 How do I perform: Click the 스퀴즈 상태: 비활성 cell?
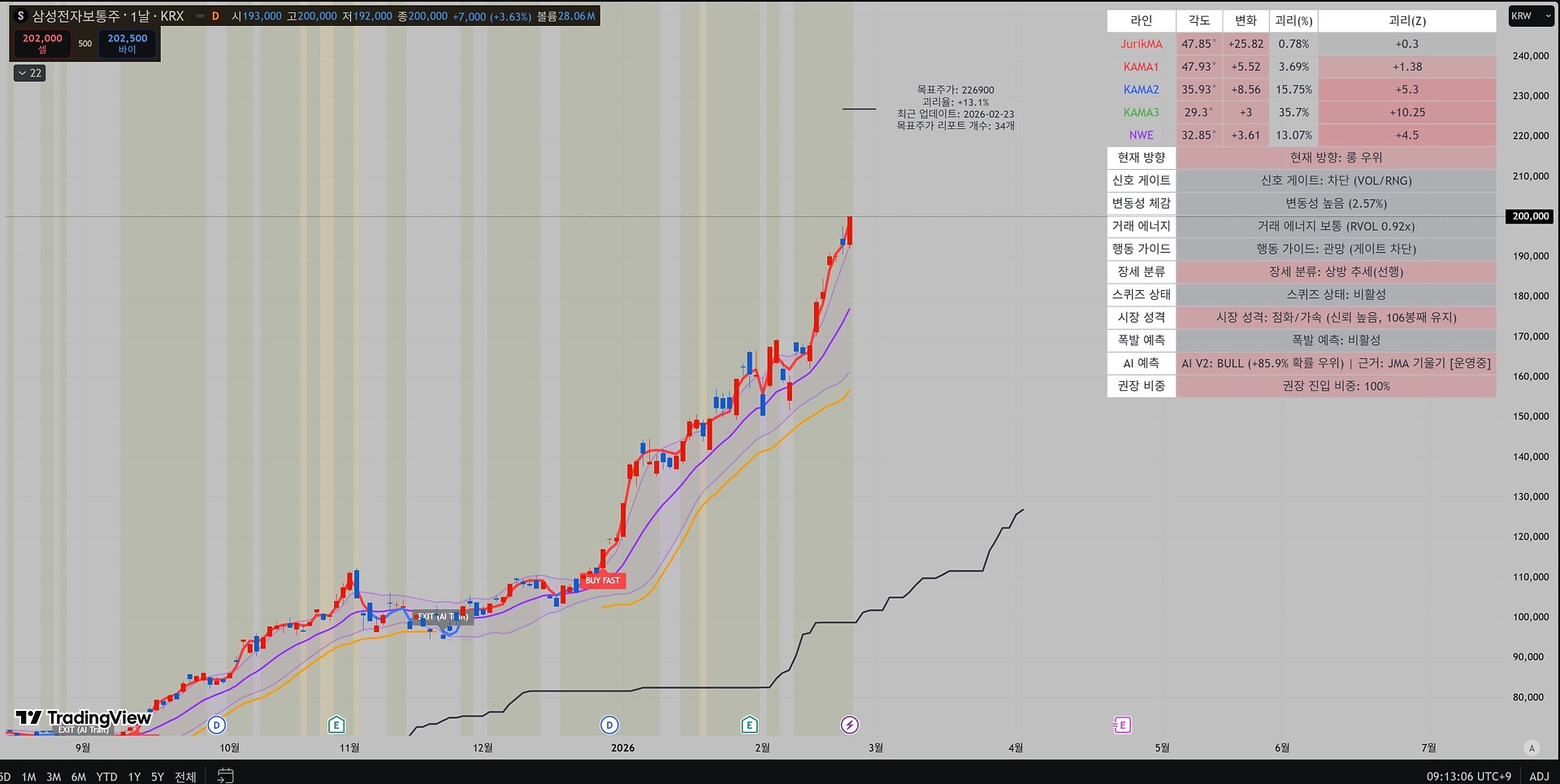point(1336,294)
